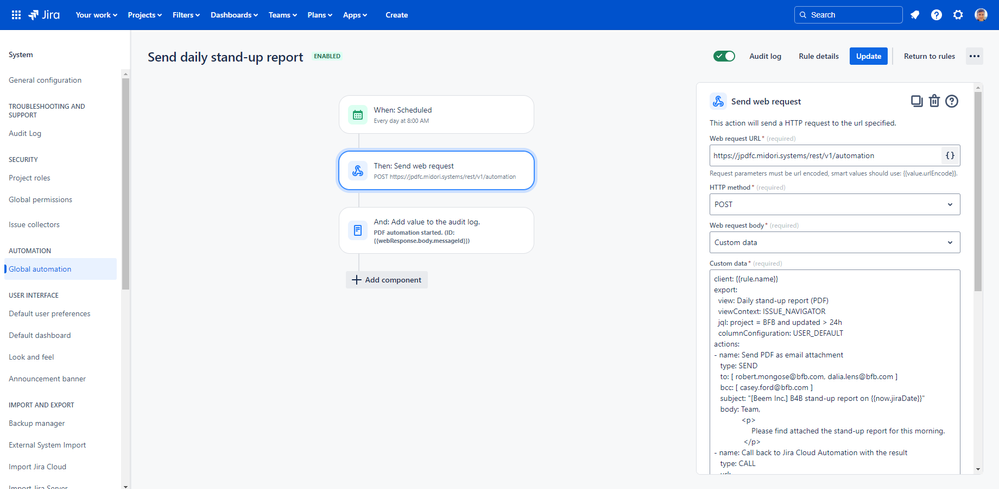This screenshot has height=489, width=999.
Task: Click the Update button
Action: pos(868,56)
